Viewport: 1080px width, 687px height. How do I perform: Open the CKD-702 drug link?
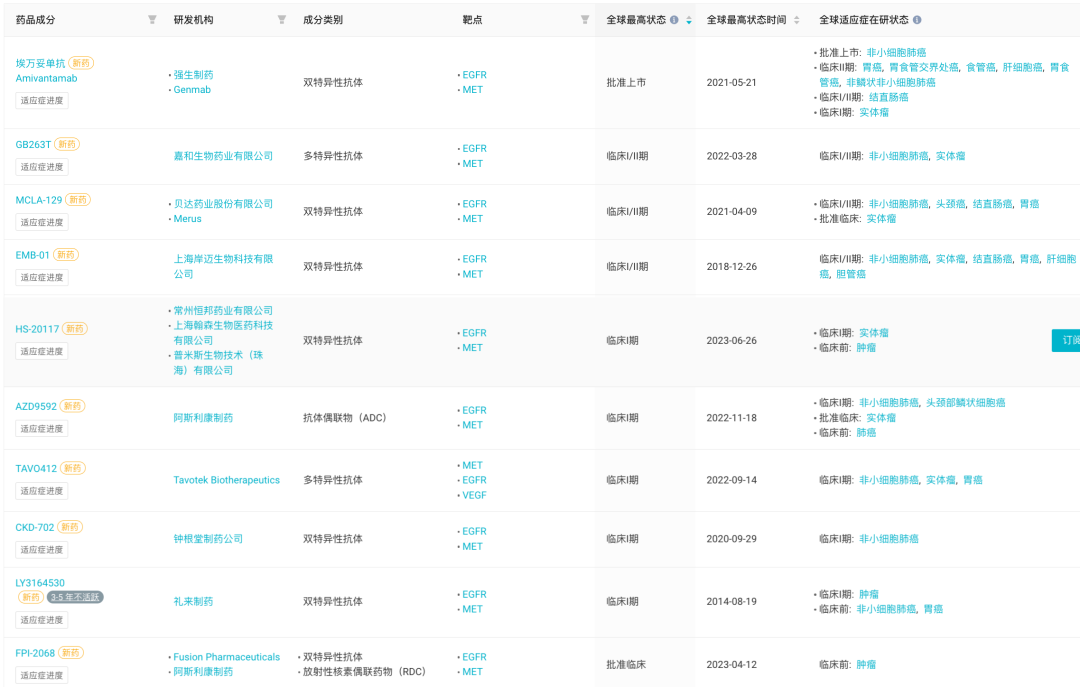click(34, 527)
